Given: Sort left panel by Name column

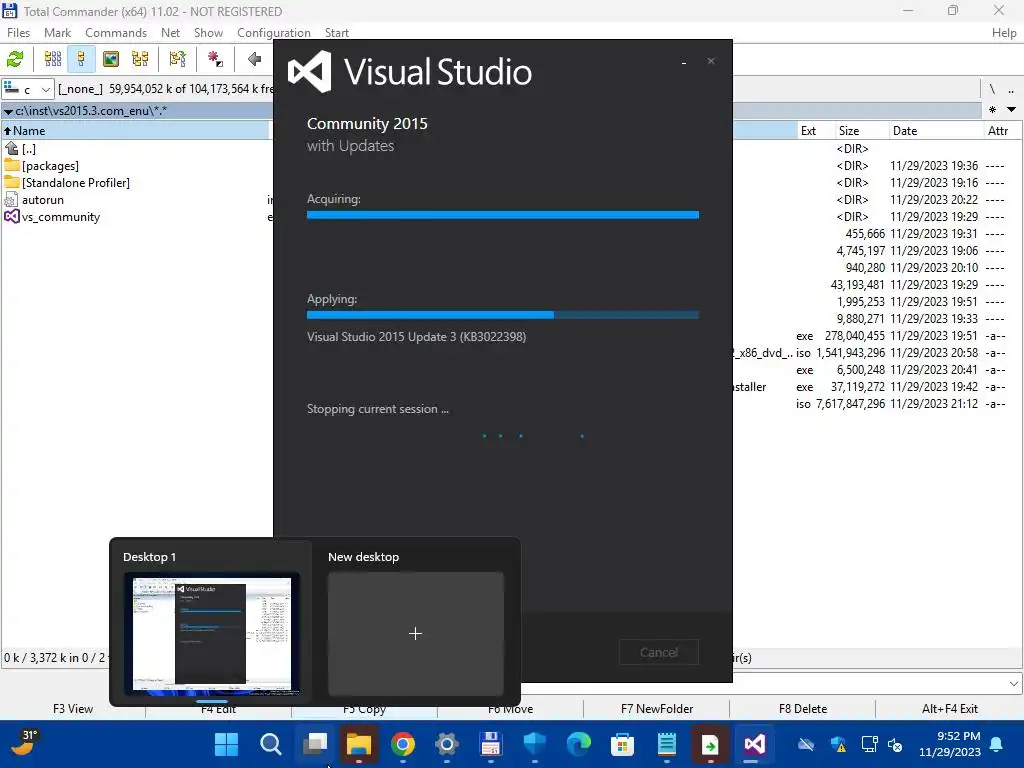Looking at the screenshot, I should pyautogui.click(x=136, y=131).
